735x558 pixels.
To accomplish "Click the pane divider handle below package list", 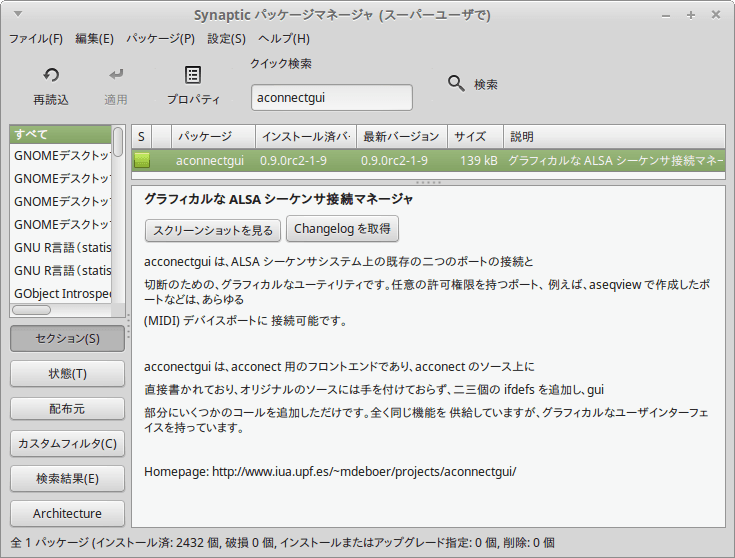I will 428,182.
